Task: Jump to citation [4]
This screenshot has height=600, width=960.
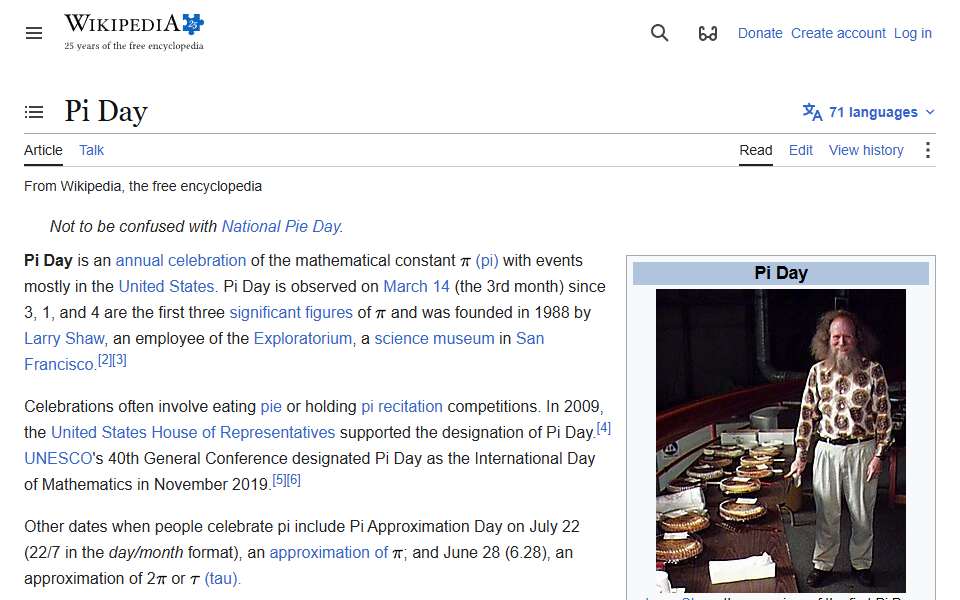Action: coord(604,428)
